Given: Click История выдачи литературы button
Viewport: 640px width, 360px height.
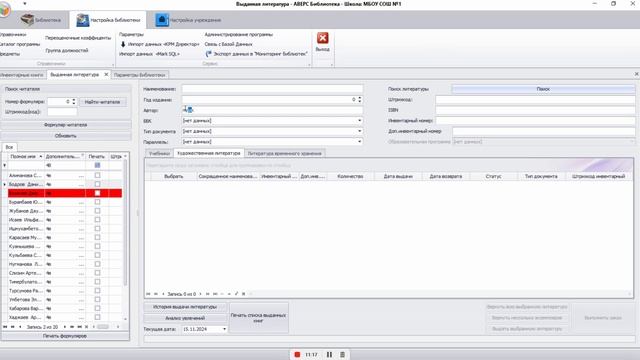Looking at the screenshot, I should pyautogui.click(x=185, y=307).
